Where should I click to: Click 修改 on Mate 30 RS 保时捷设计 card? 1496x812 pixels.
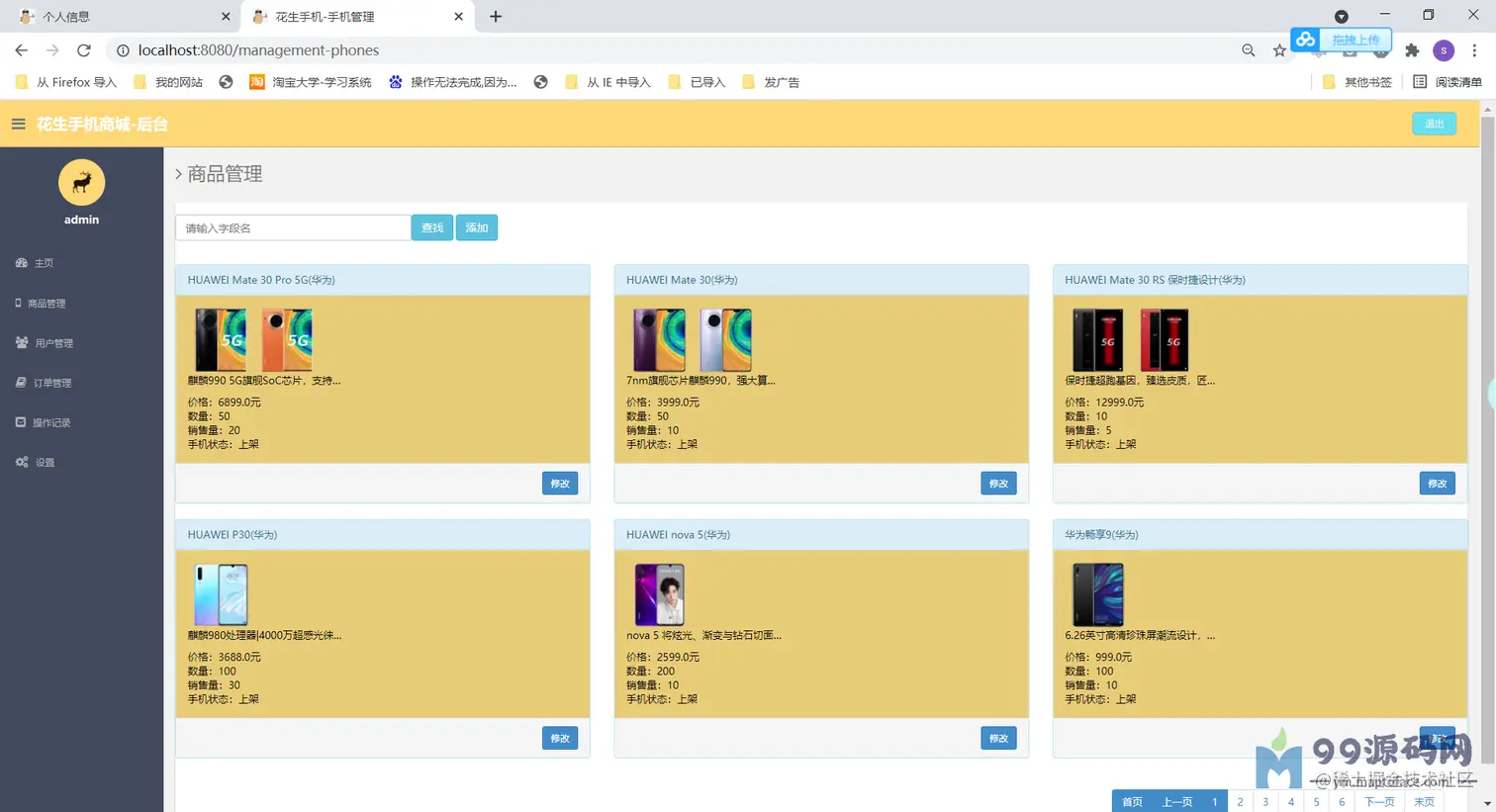tap(1437, 484)
